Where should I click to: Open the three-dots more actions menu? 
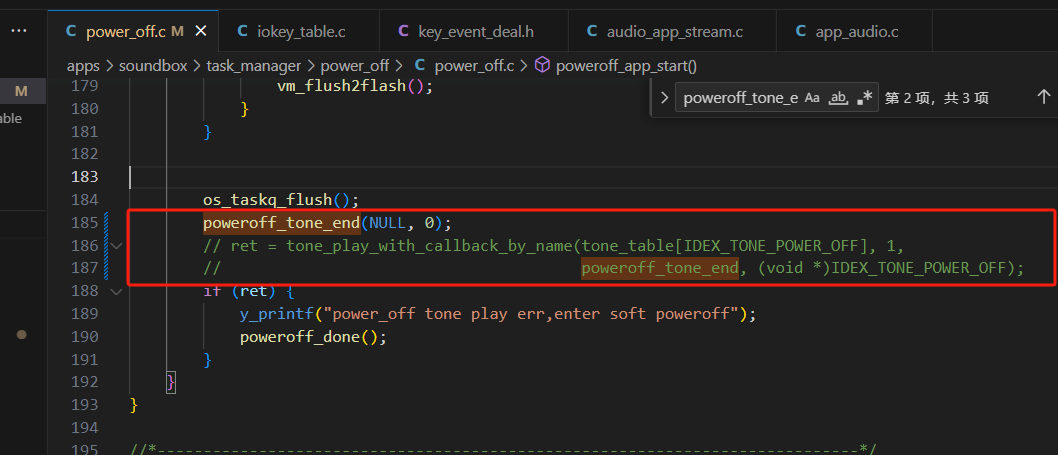(x=19, y=31)
